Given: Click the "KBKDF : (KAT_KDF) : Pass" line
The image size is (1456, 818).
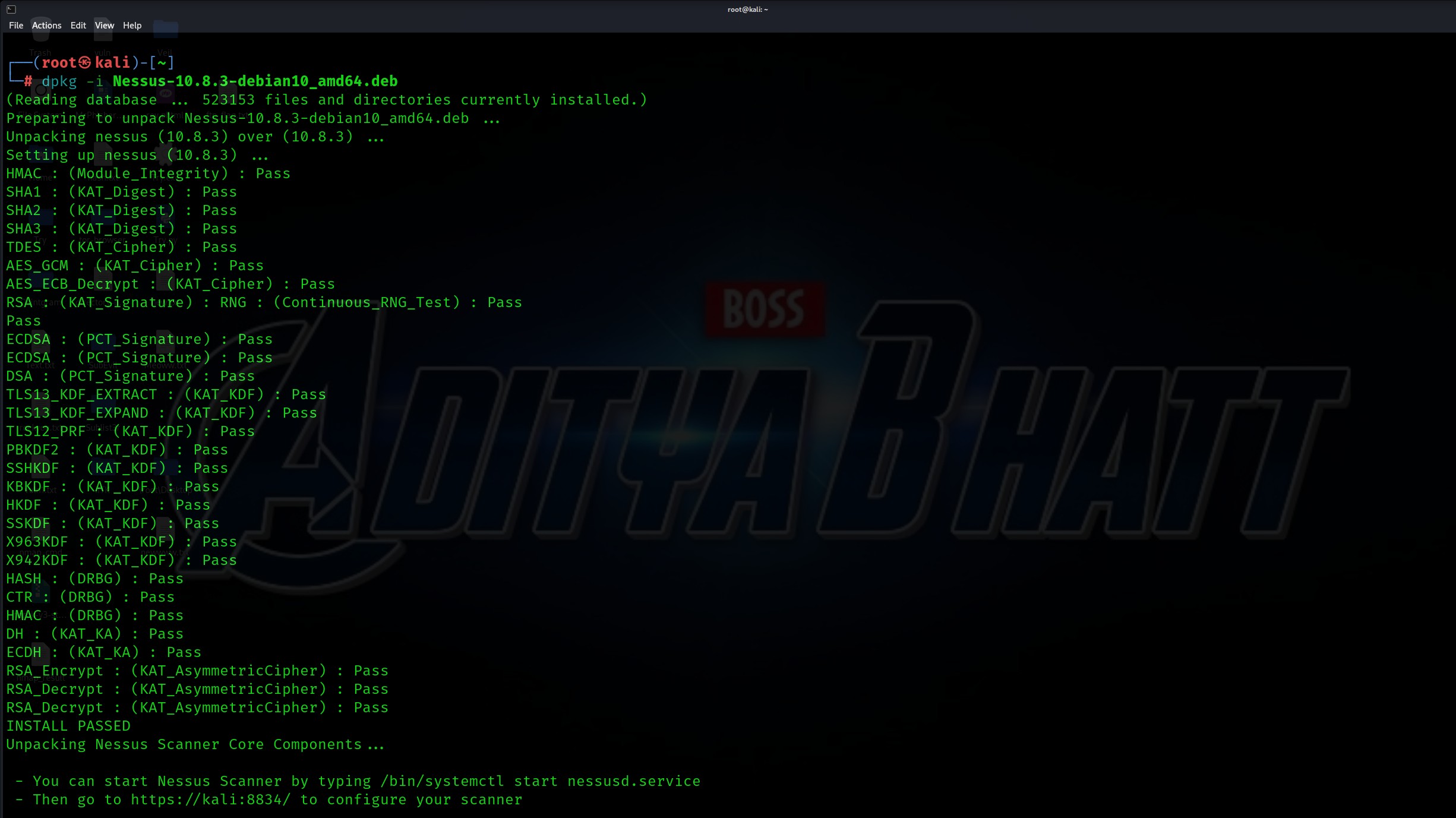Looking at the screenshot, I should (x=112, y=487).
